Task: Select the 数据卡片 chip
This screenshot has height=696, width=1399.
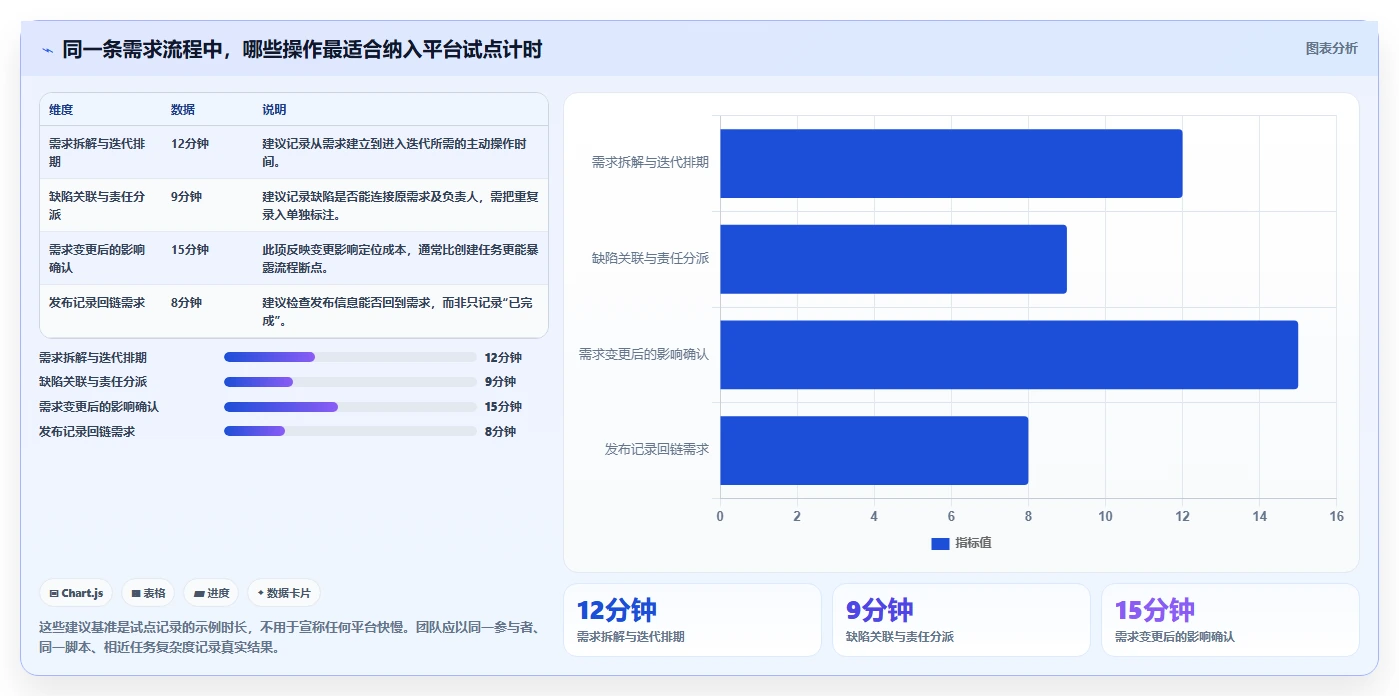Action: click(284, 593)
